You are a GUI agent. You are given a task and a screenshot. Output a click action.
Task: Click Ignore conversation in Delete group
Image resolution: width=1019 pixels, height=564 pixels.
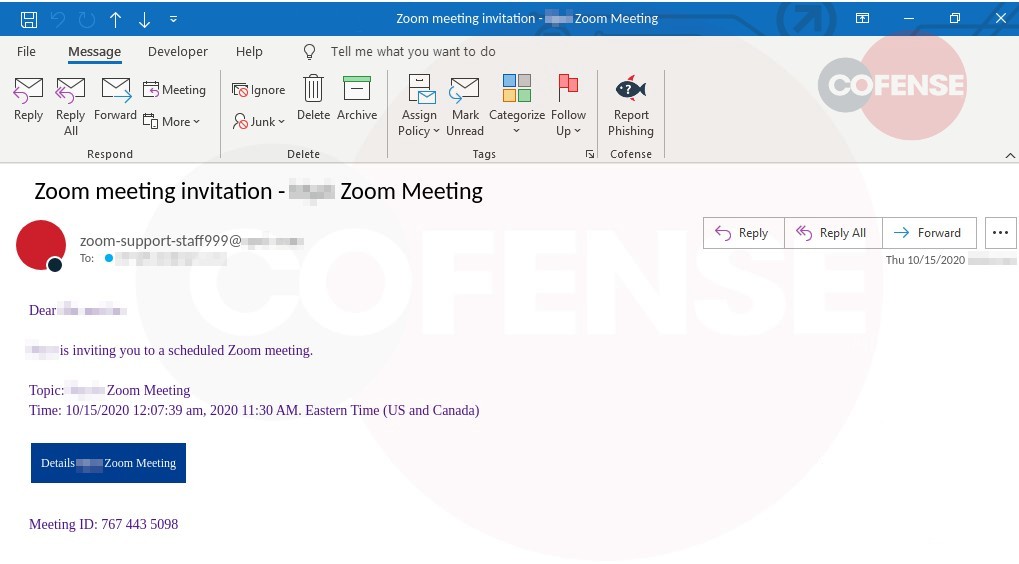pyautogui.click(x=259, y=90)
